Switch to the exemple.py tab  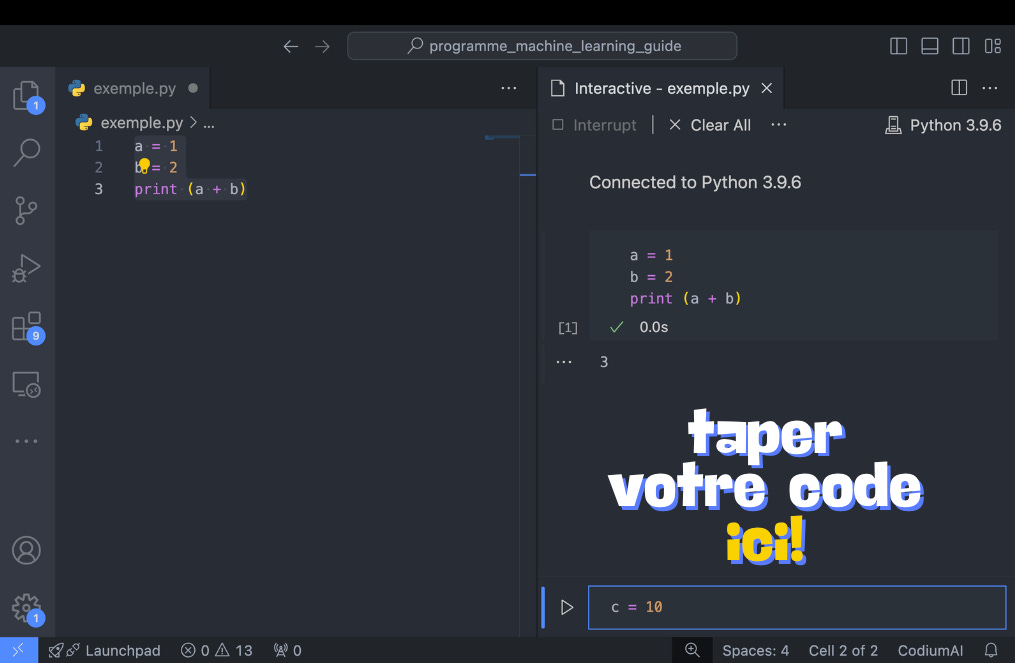(x=135, y=87)
